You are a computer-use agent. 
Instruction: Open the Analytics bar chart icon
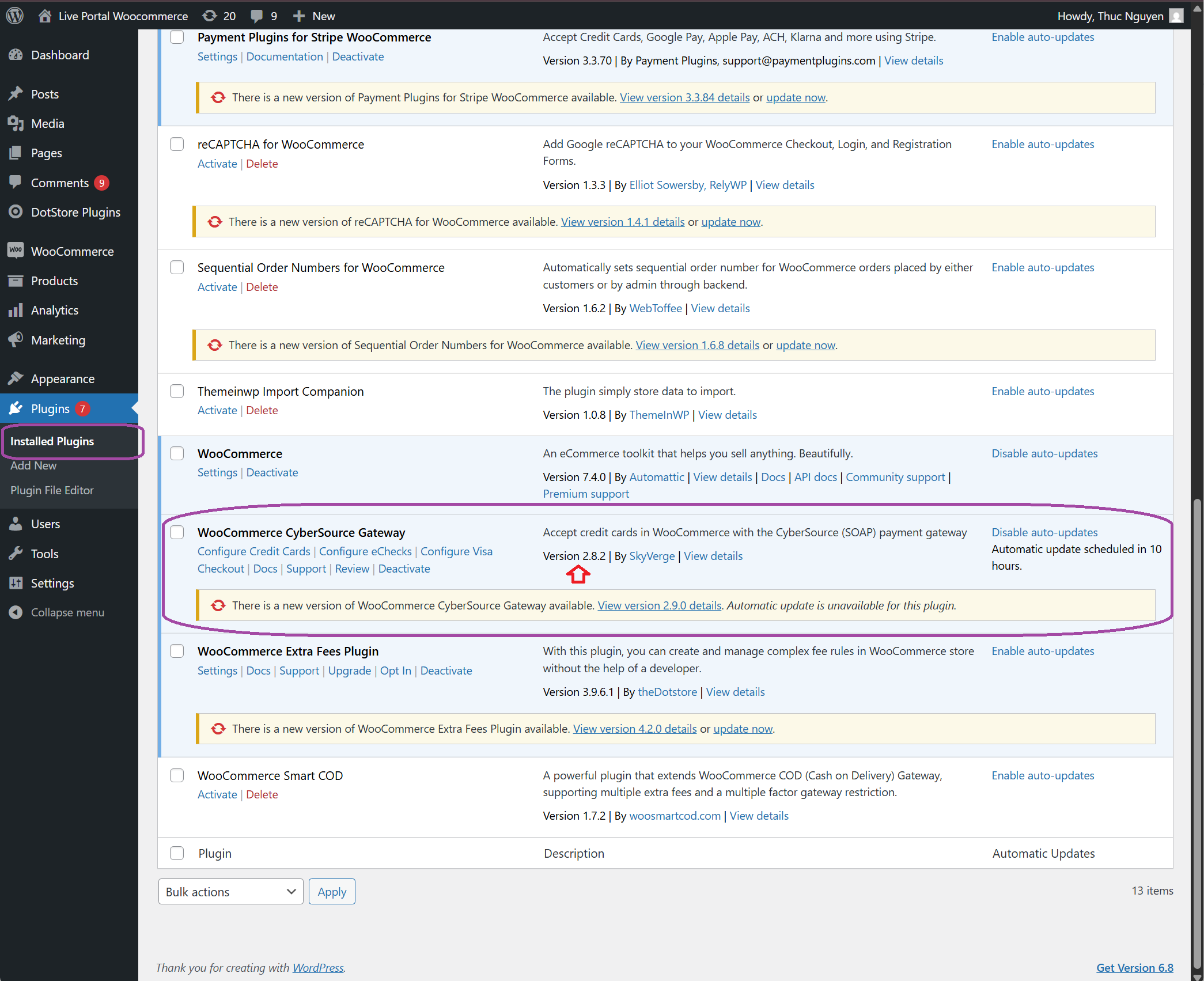click(x=16, y=310)
